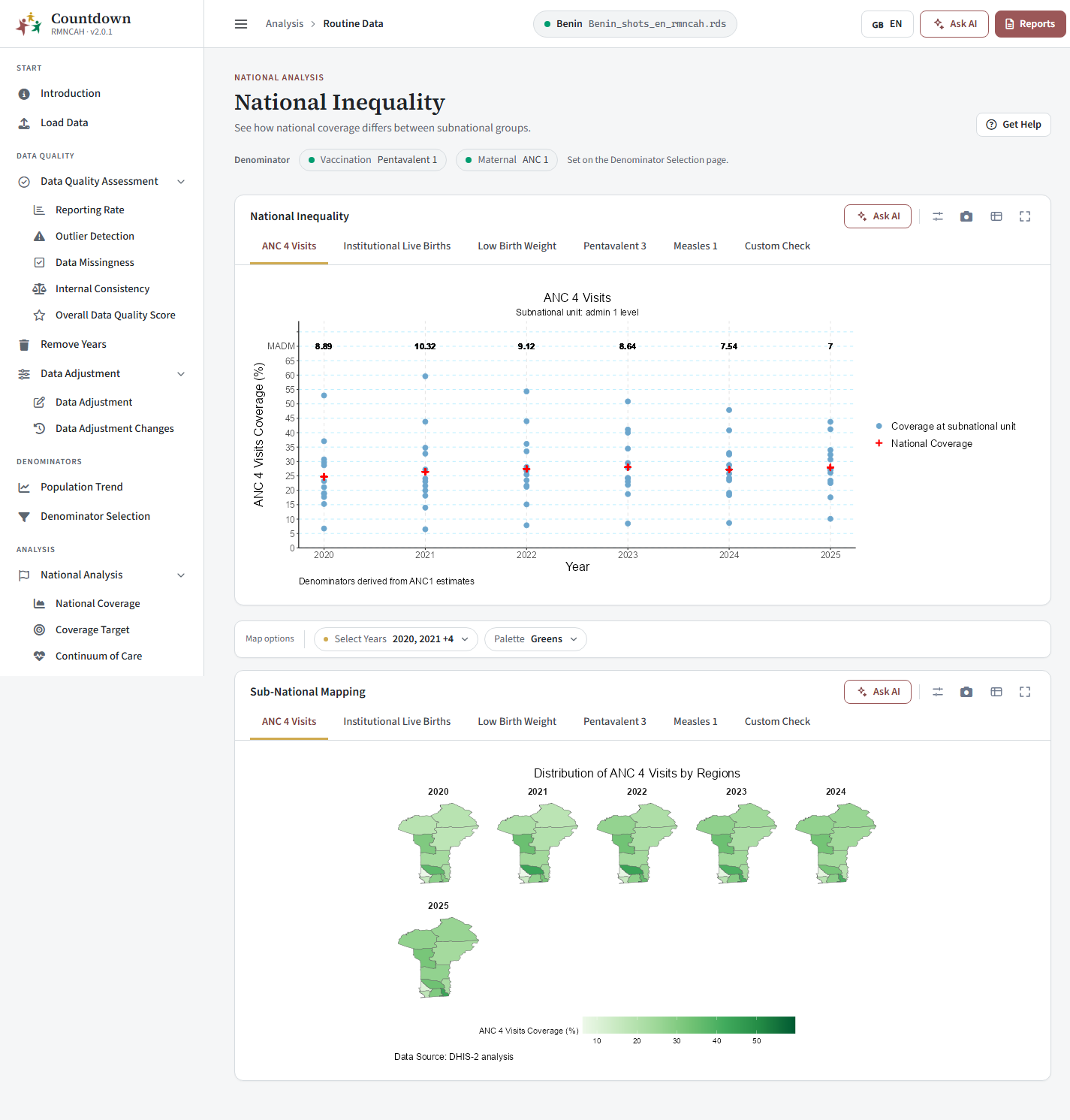Collapse Data Quality Assessment section chevron
Screen dimensions: 1070x1120
click(181, 181)
